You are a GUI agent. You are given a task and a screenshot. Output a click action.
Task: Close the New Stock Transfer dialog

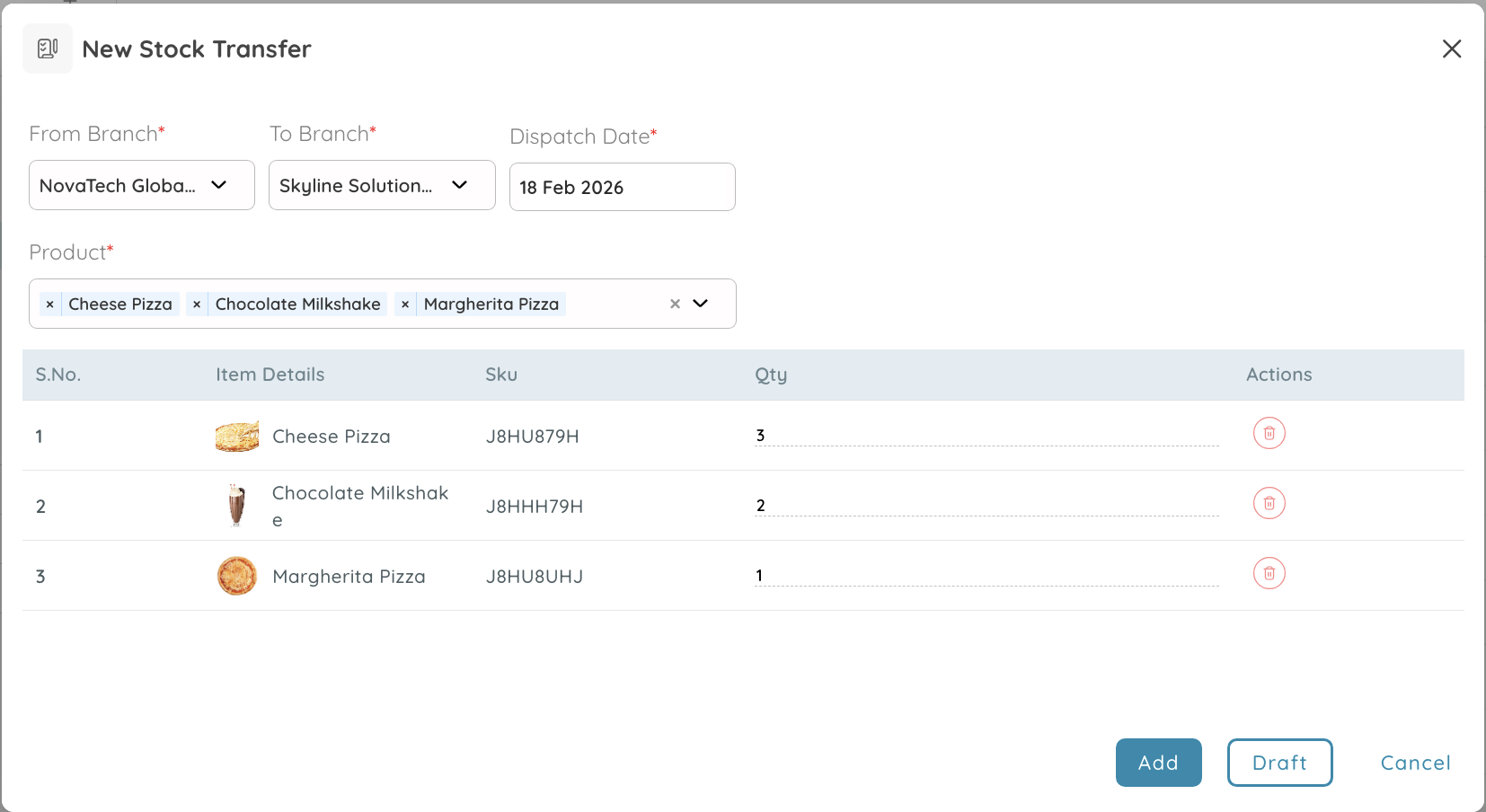(x=1452, y=49)
